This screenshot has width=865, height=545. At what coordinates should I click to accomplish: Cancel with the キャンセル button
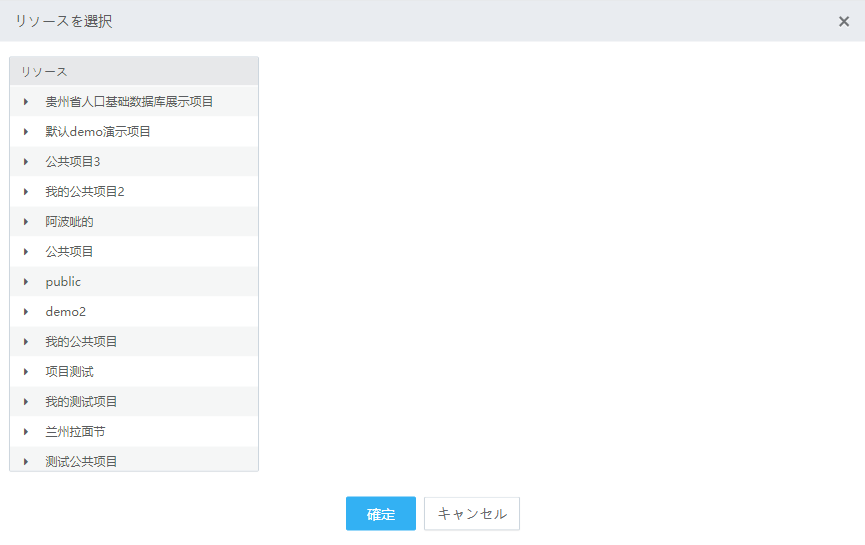click(472, 514)
